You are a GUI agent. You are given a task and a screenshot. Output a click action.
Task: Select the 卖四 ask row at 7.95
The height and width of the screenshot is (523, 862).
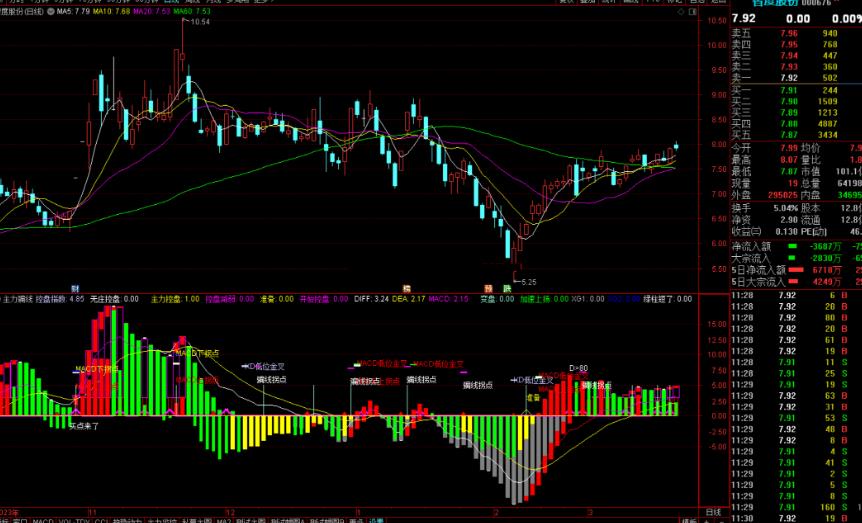pos(795,45)
